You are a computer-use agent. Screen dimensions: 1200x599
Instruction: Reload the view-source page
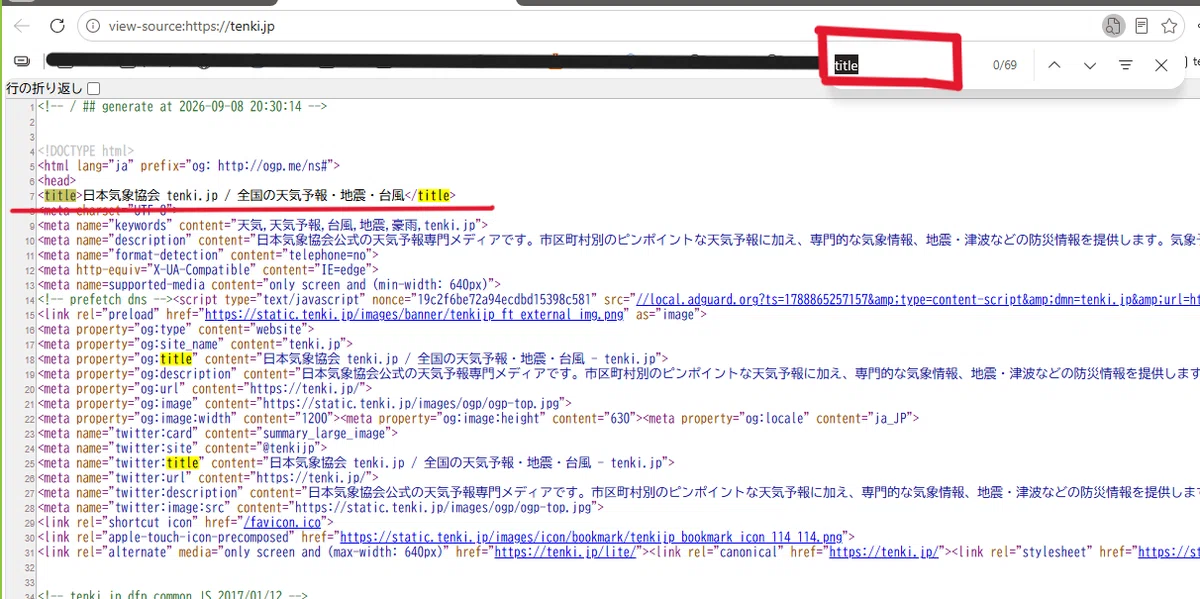pyautogui.click(x=57, y=26)
